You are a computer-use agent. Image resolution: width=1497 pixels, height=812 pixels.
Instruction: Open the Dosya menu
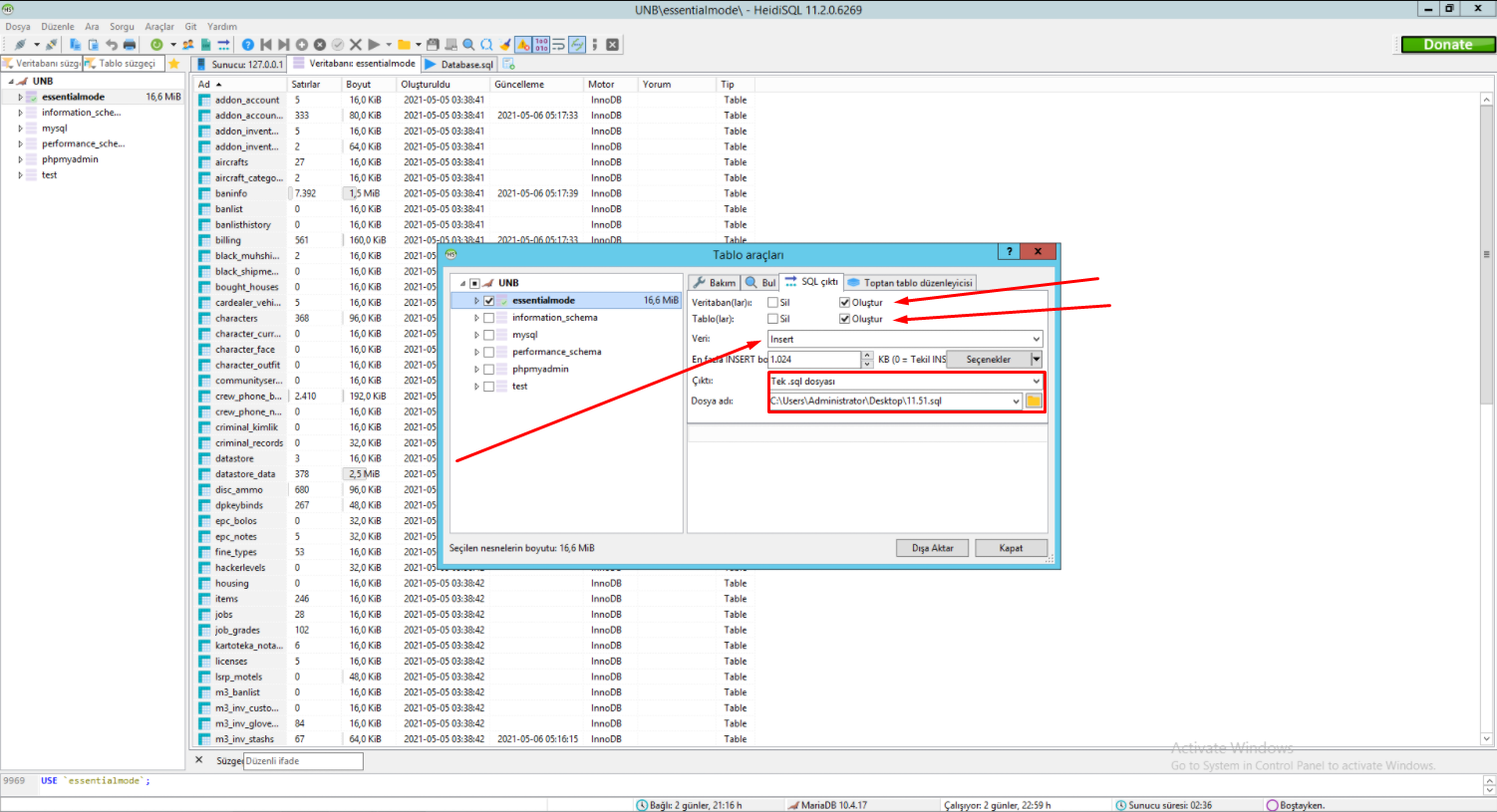[18, 27]
